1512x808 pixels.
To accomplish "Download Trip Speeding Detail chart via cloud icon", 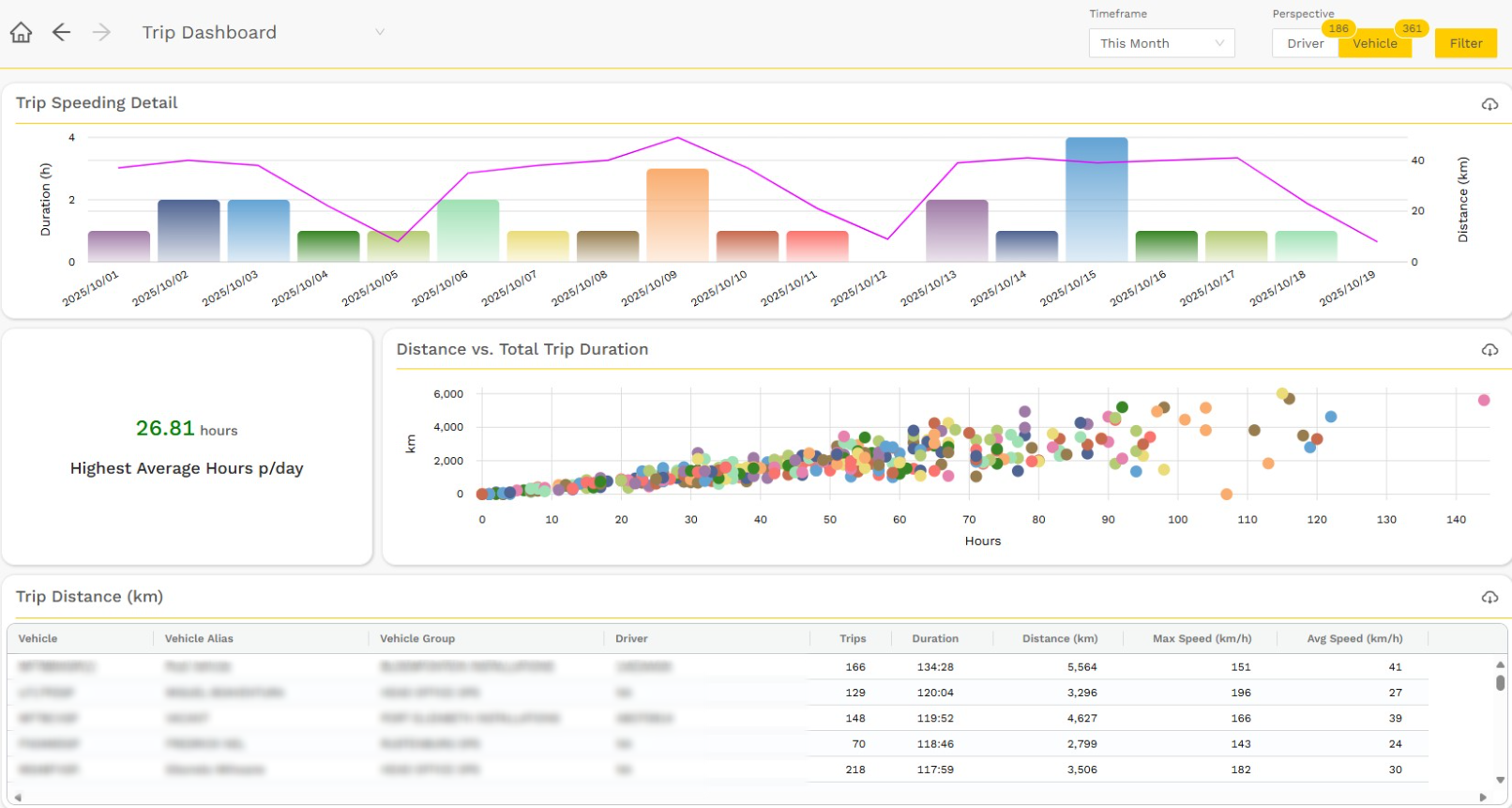I will pyautogui.click(x=1489, y=104).
